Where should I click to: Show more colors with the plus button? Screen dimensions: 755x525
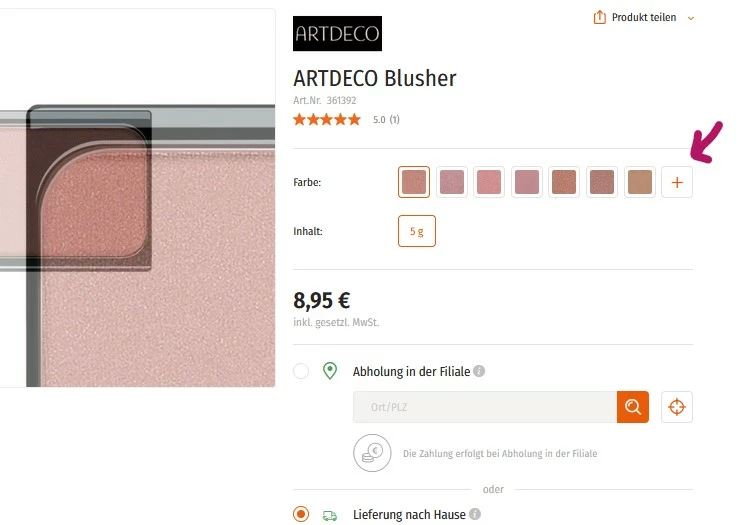click(677, 182)
